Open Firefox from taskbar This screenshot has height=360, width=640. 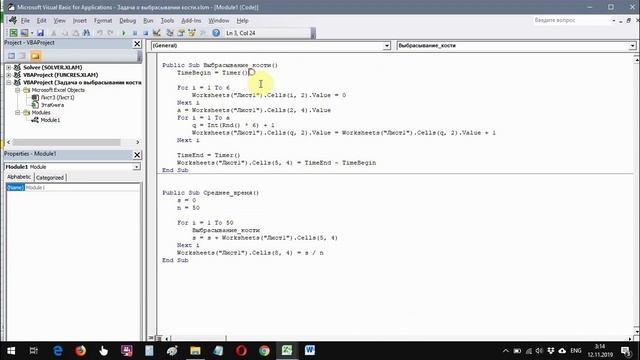tap(80, 351)
